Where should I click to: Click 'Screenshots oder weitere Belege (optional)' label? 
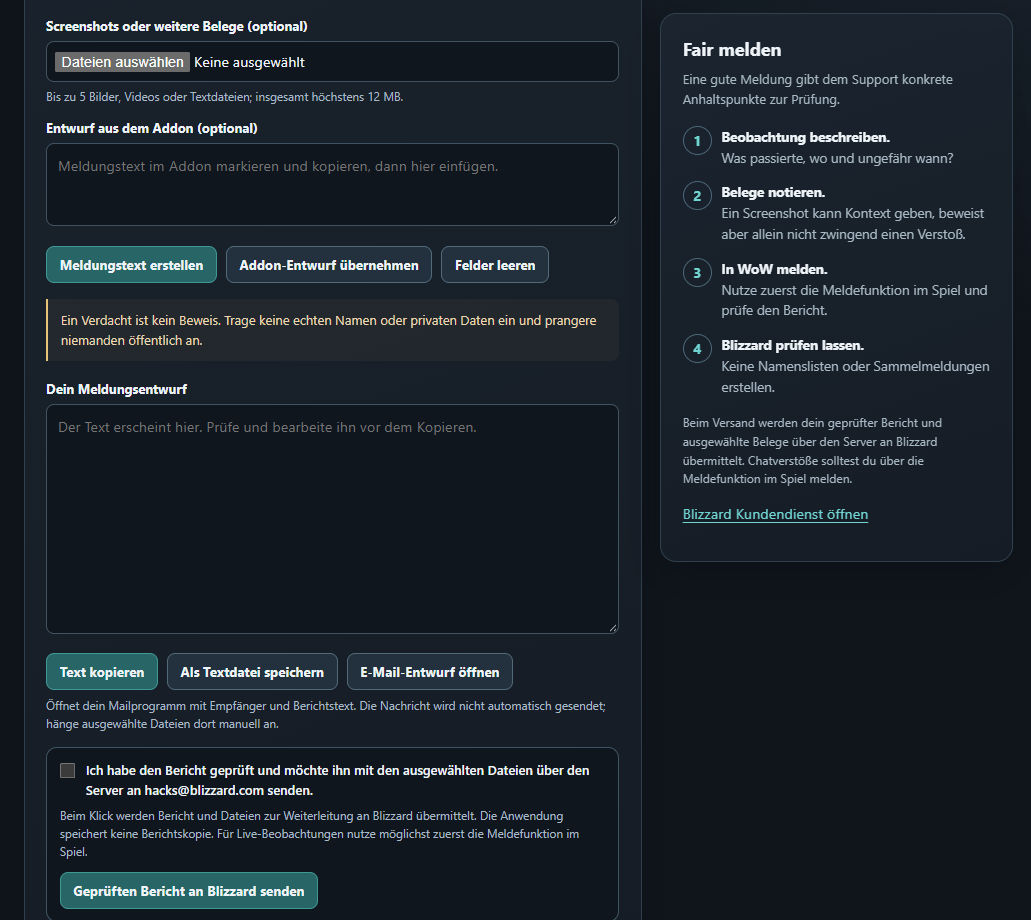177,26
